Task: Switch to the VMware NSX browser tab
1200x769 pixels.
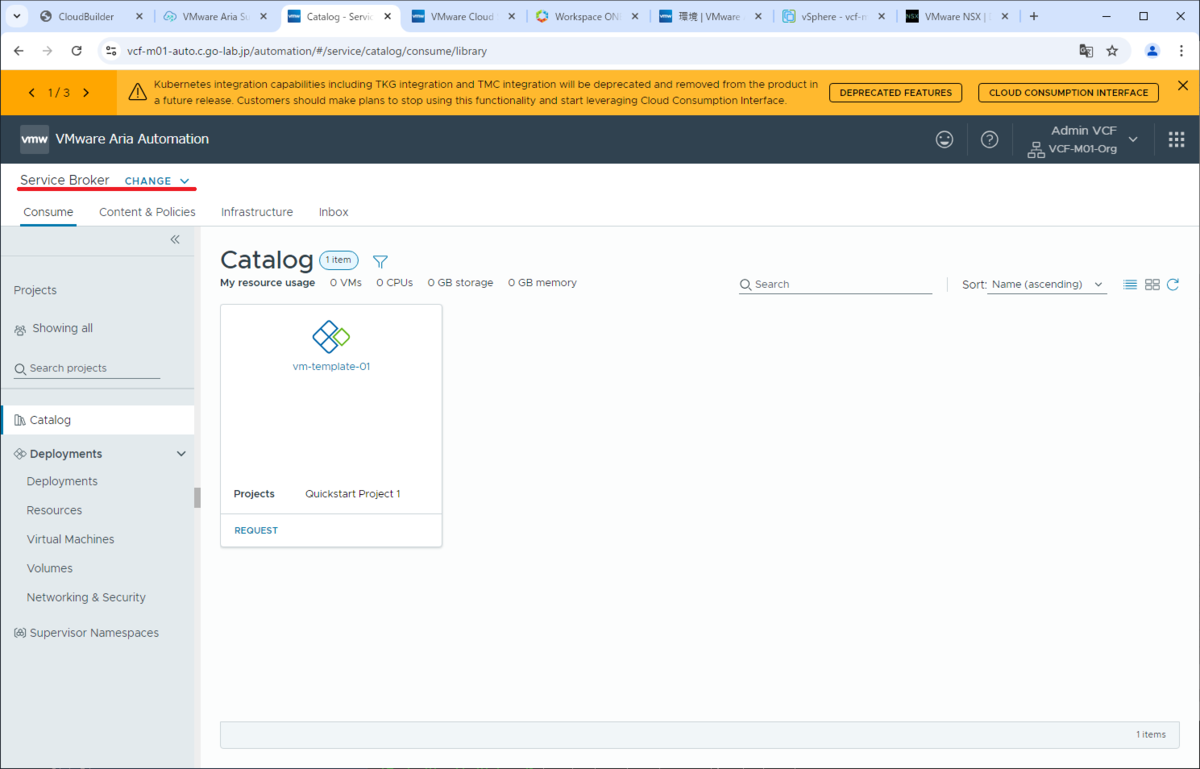Action: point(957,17)
